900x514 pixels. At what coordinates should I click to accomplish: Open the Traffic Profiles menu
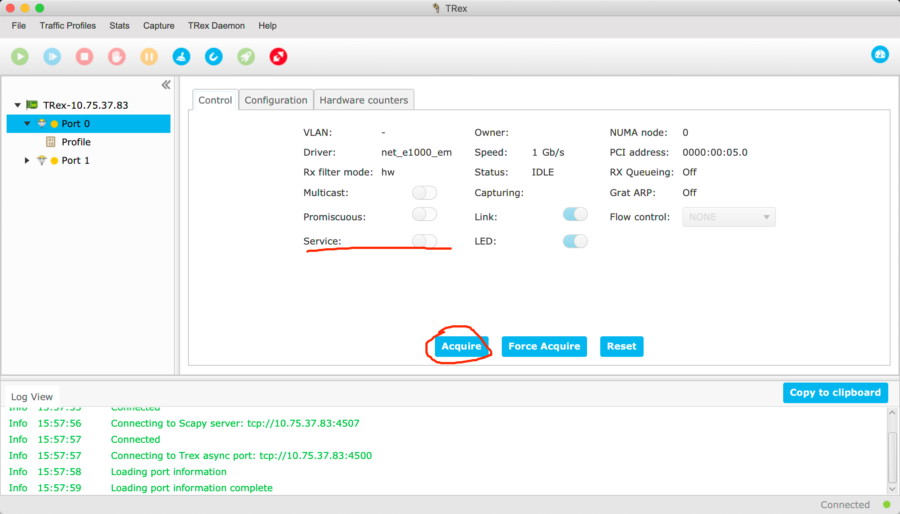68,26
